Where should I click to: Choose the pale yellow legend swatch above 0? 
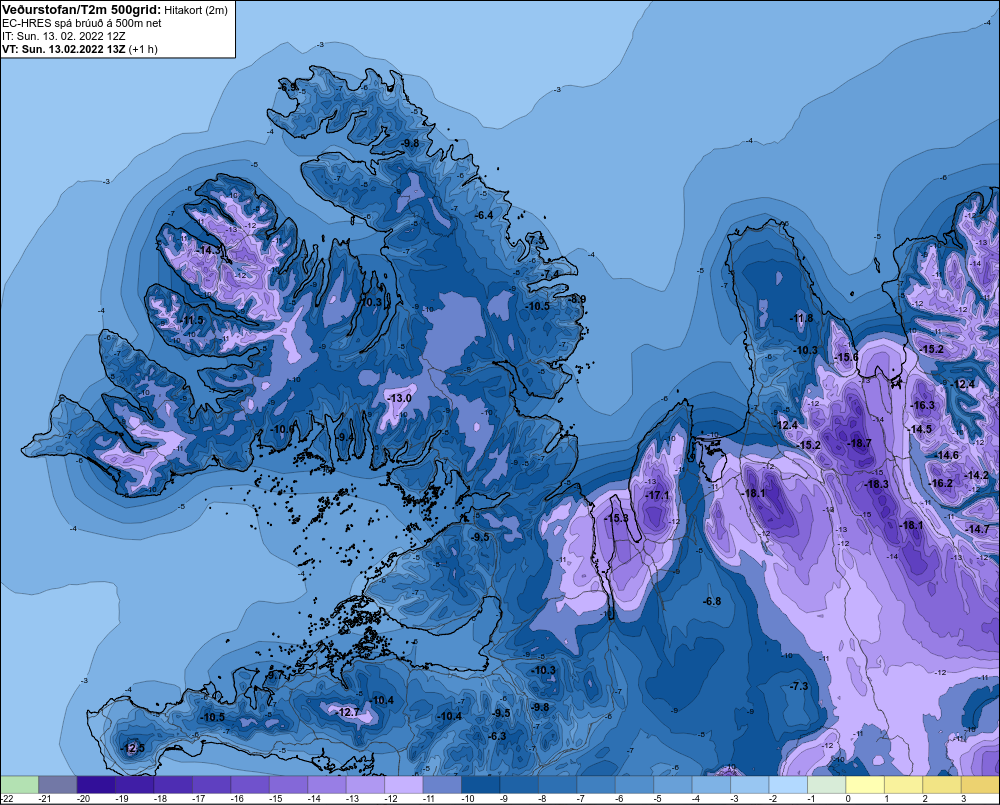tap(865, 785)
